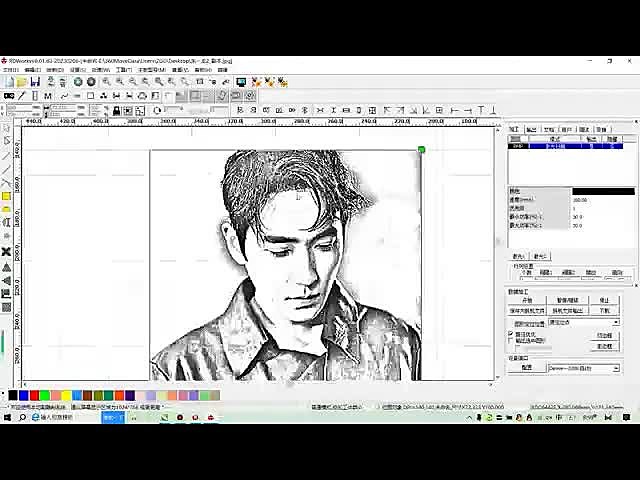
Task: Open the second menu in the menu bar
Action: coord(33,70)
